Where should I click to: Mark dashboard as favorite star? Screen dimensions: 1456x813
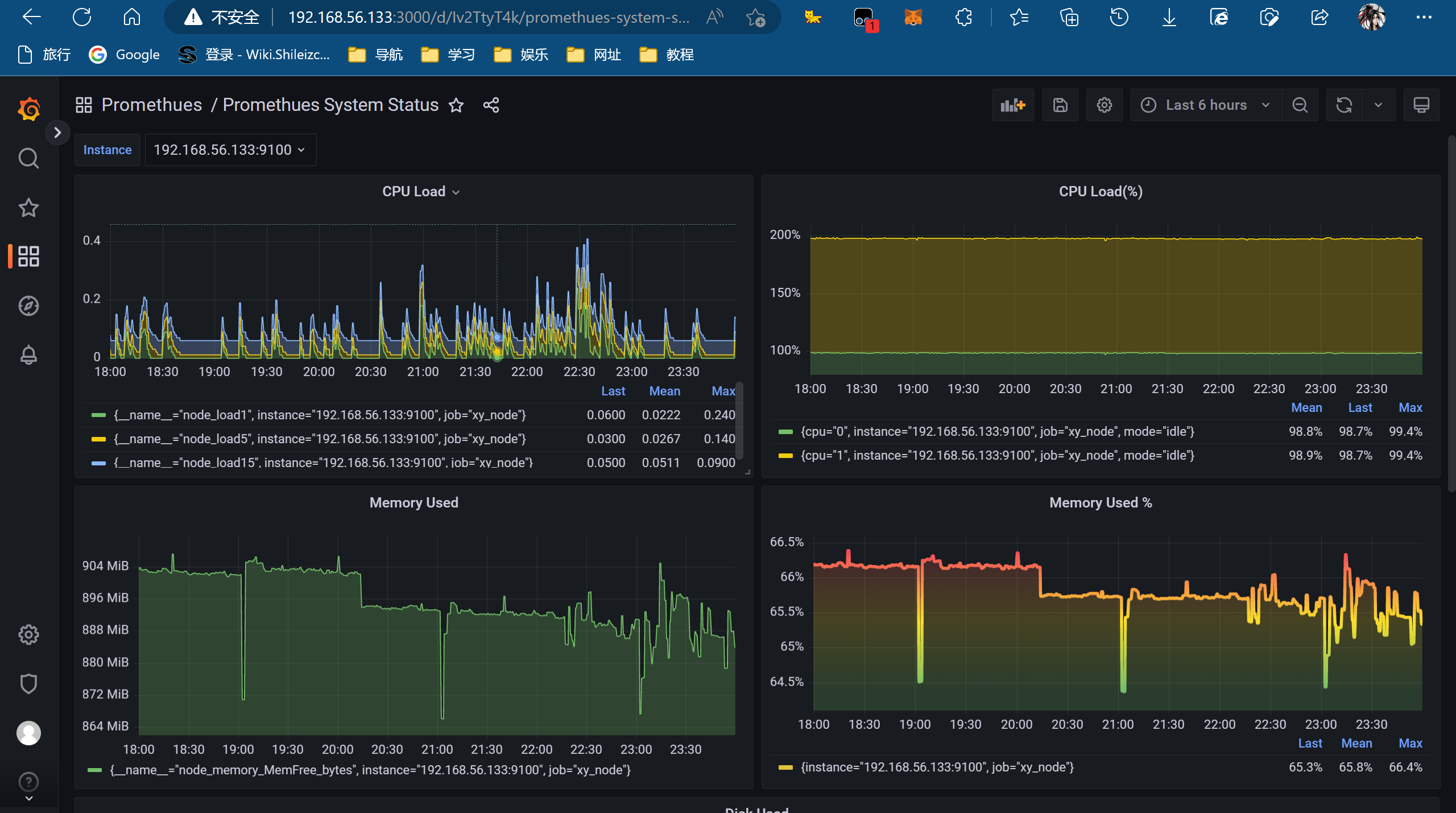pyautogui.click(x=456, y=105)
